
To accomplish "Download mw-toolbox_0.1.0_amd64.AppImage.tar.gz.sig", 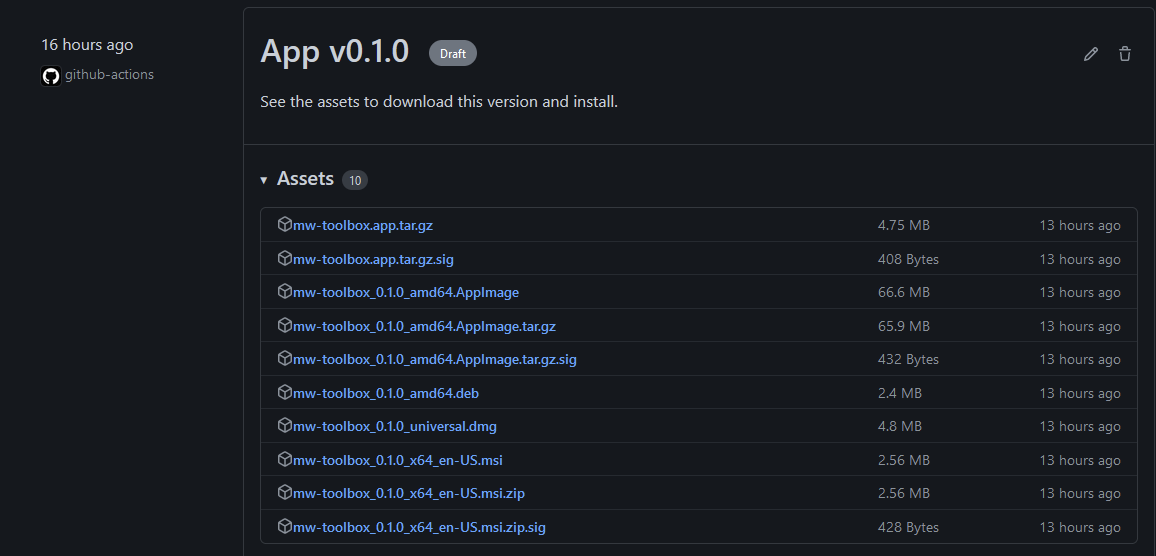I will pos(434,360).
